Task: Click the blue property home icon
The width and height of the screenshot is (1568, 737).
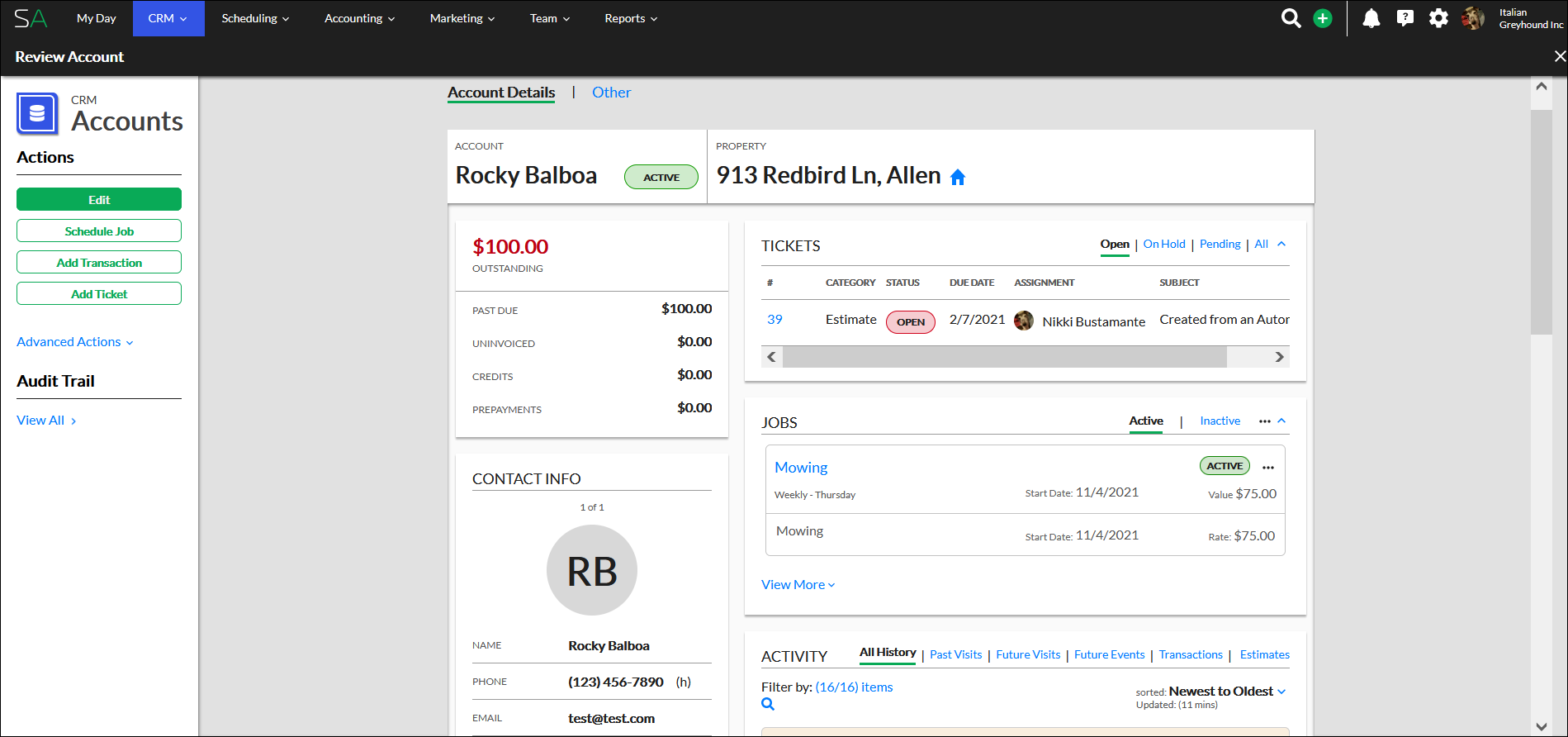Action: 958,177
